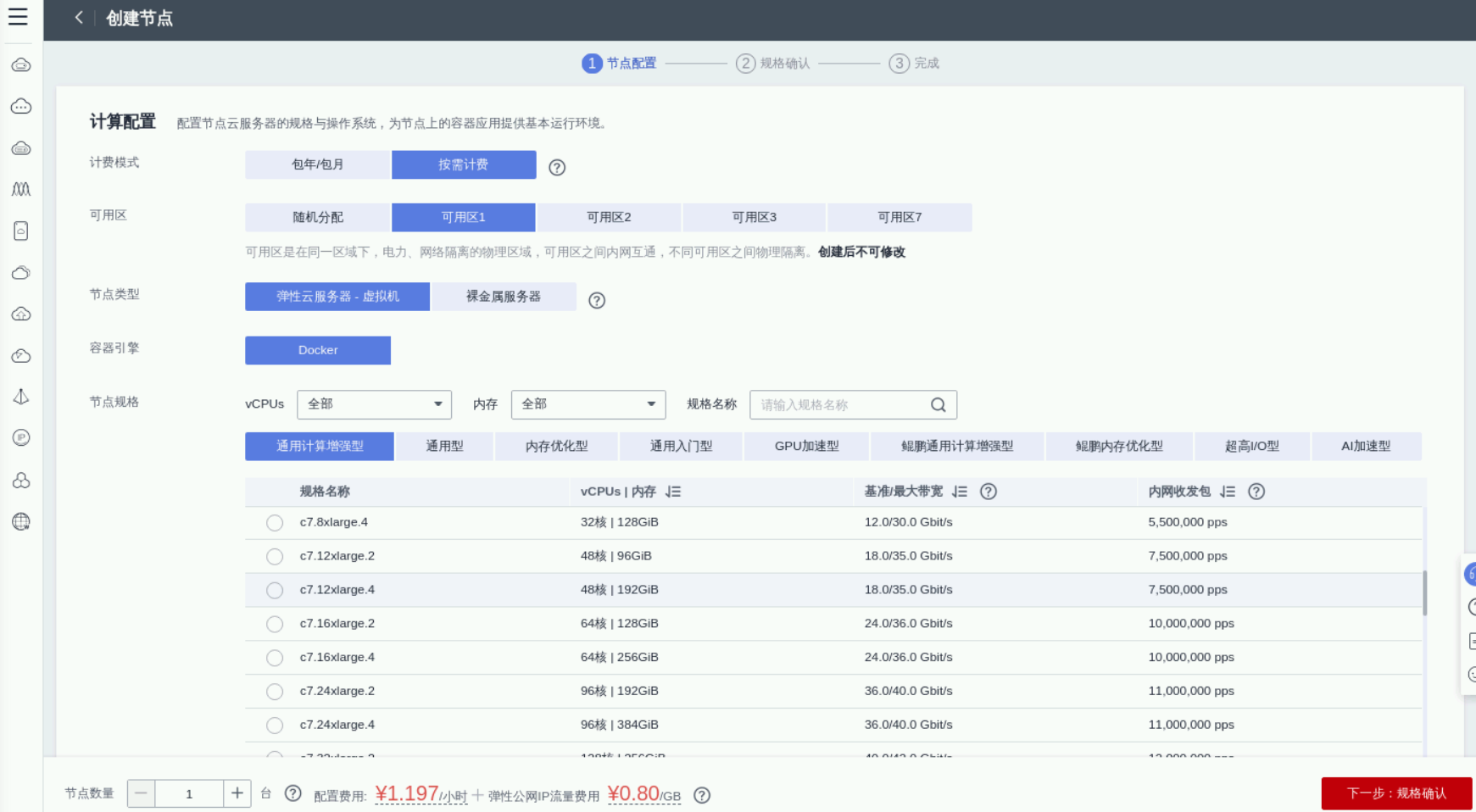Open the blue headset support icon

(1470, 574)
